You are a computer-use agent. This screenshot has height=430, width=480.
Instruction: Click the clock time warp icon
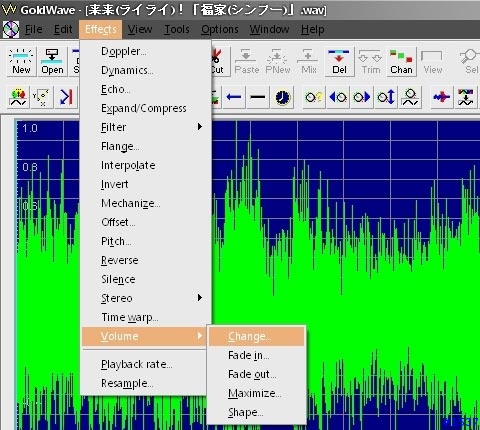(x=282, y=97)
